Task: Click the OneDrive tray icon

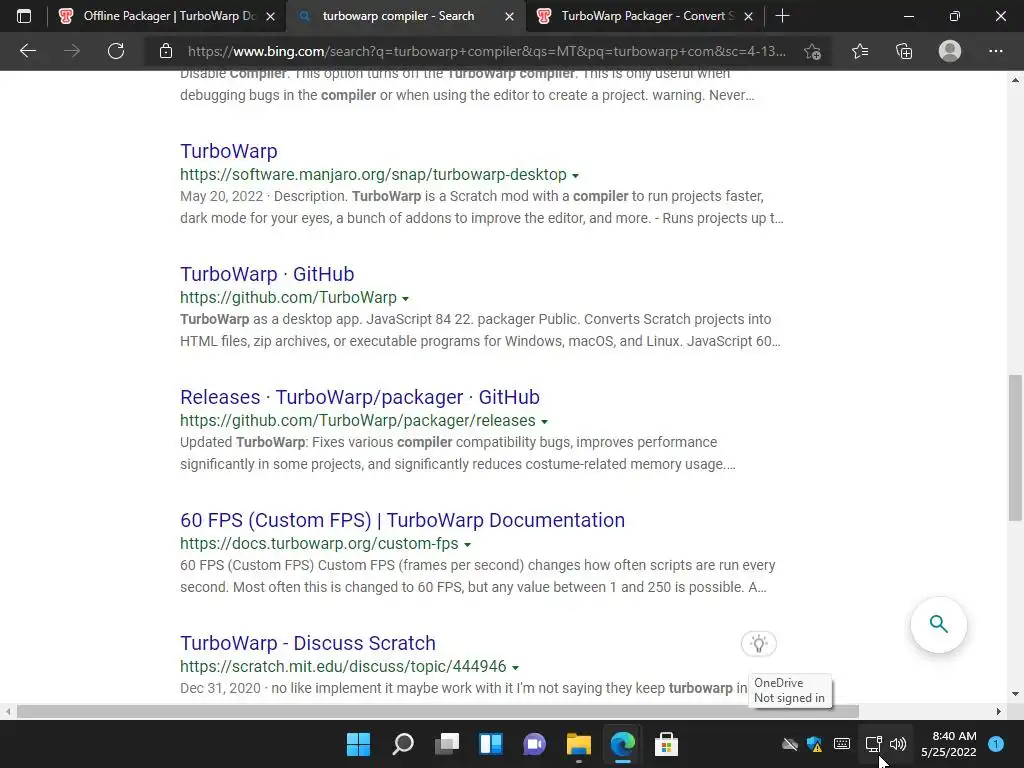Action: [x=790, y=744]
